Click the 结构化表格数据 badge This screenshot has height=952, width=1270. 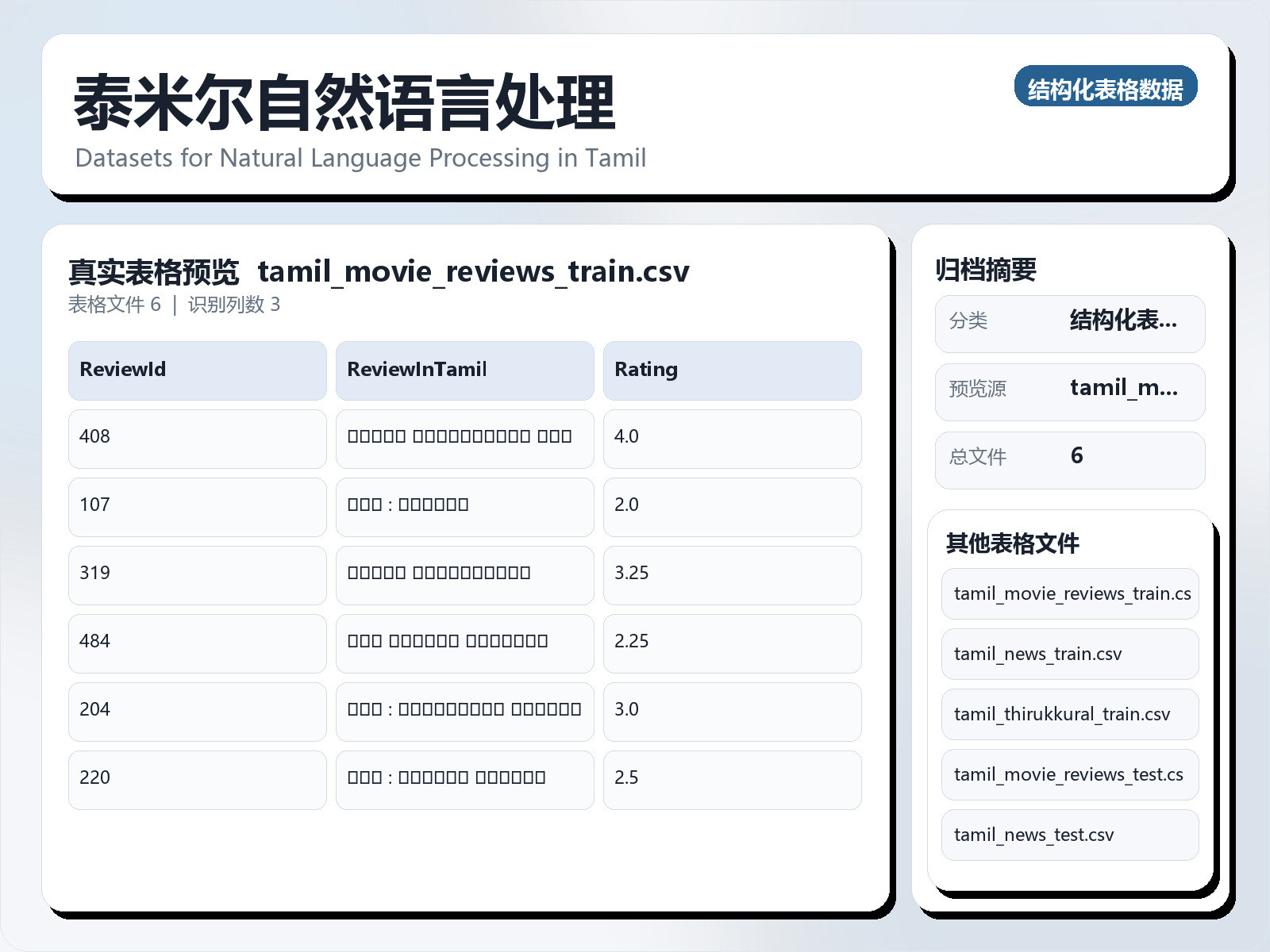pos(1106,89)
